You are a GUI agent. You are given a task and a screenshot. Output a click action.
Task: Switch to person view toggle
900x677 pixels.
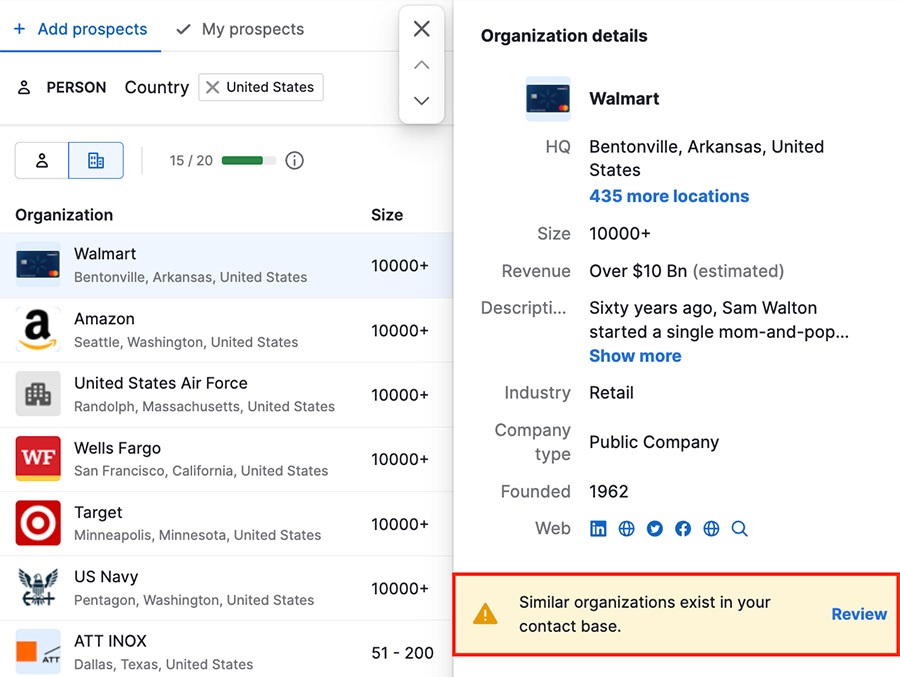tap(41, 159)
